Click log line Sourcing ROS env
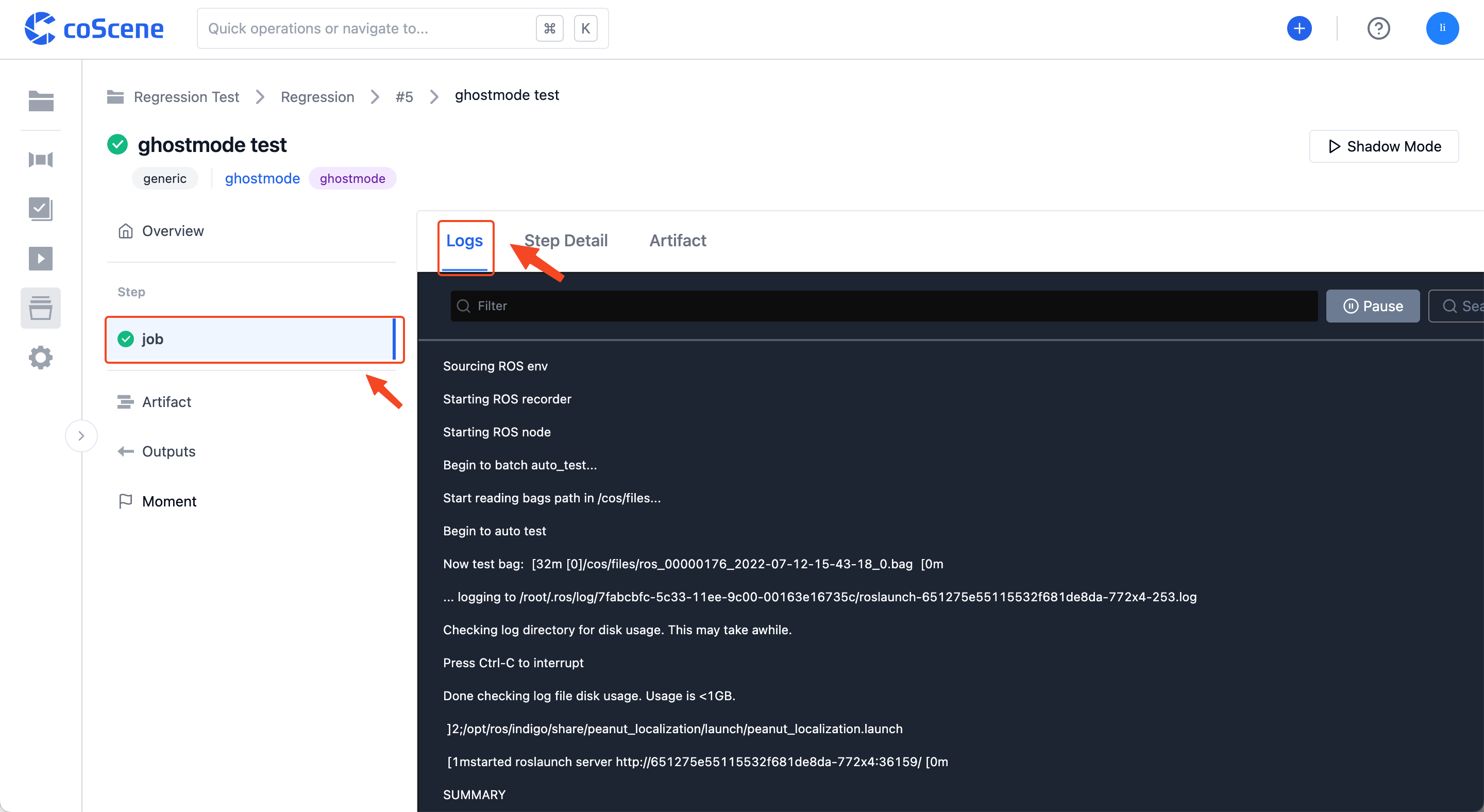 pos(495,366)
